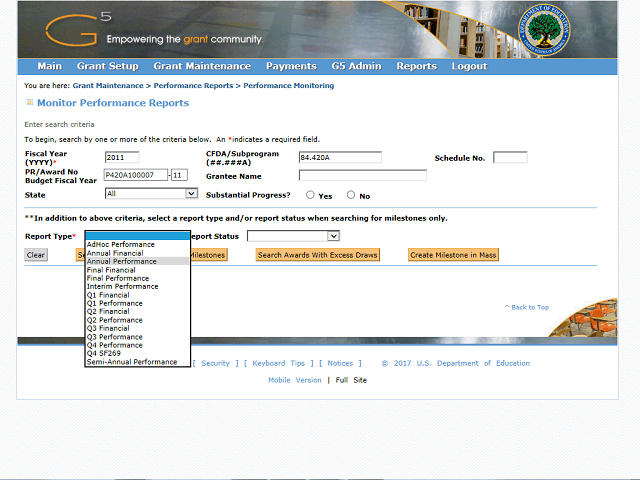Choose Q3 Financial report type
This screenshot has width=640, height=480.
(138, 328)
